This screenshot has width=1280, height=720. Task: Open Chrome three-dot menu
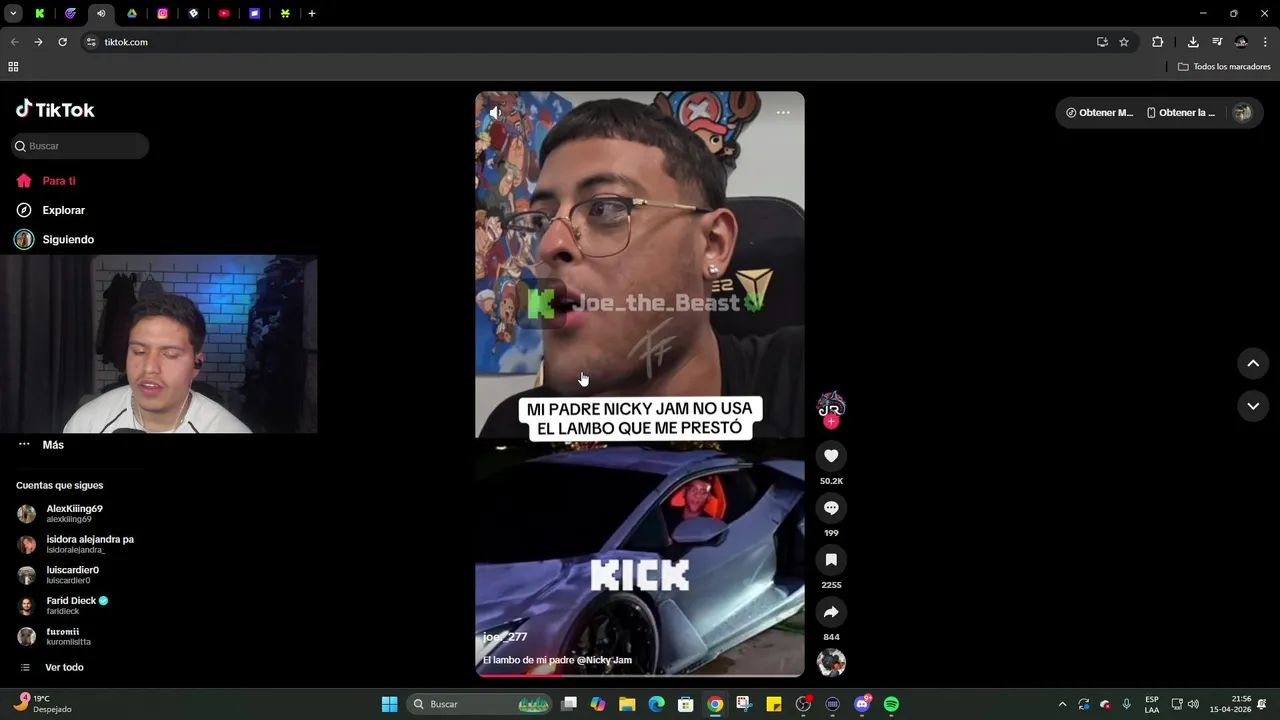1265,42
